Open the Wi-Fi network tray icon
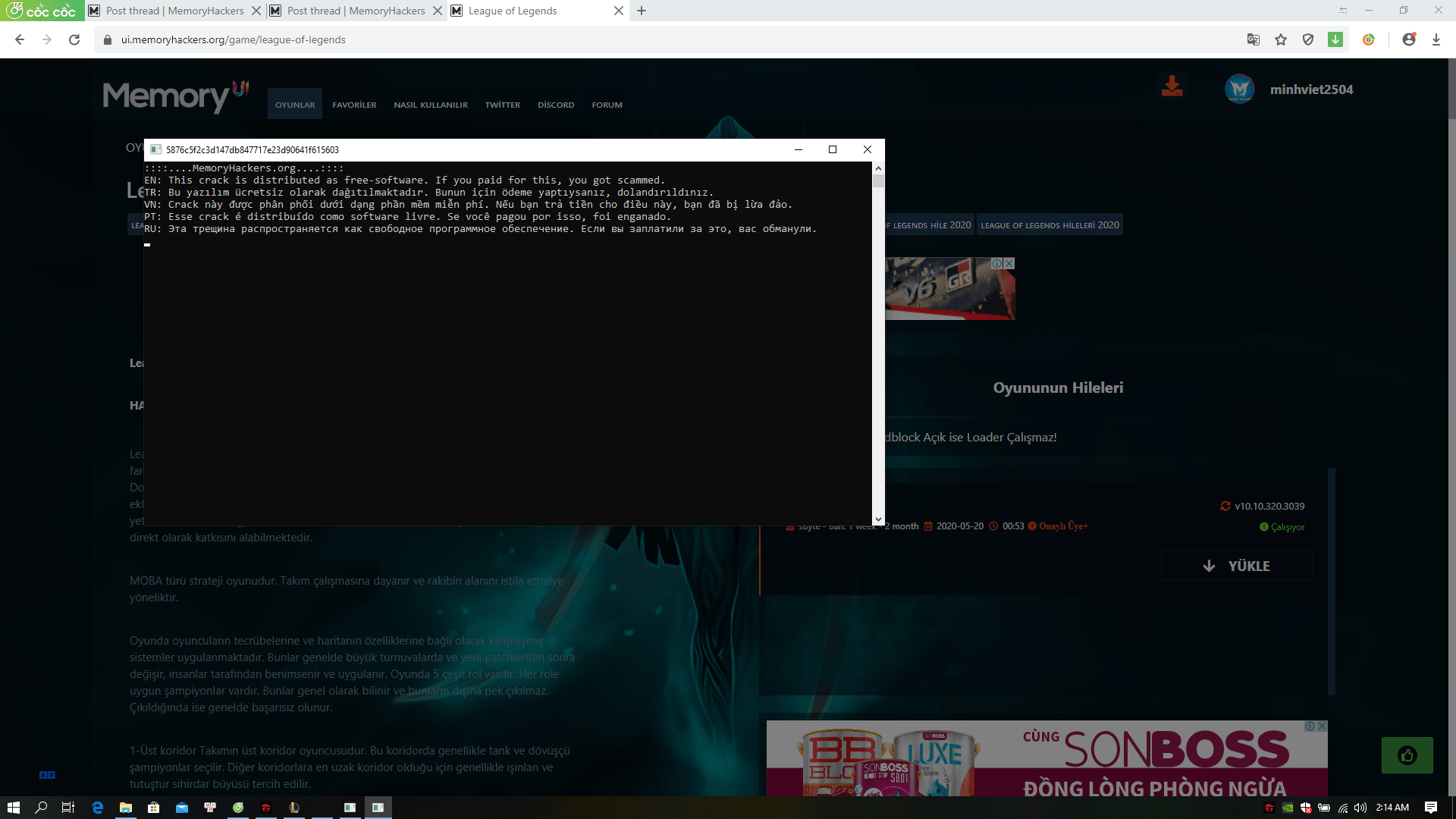Viewport: 1456px width, 819px height. (x=1342, y=808)
